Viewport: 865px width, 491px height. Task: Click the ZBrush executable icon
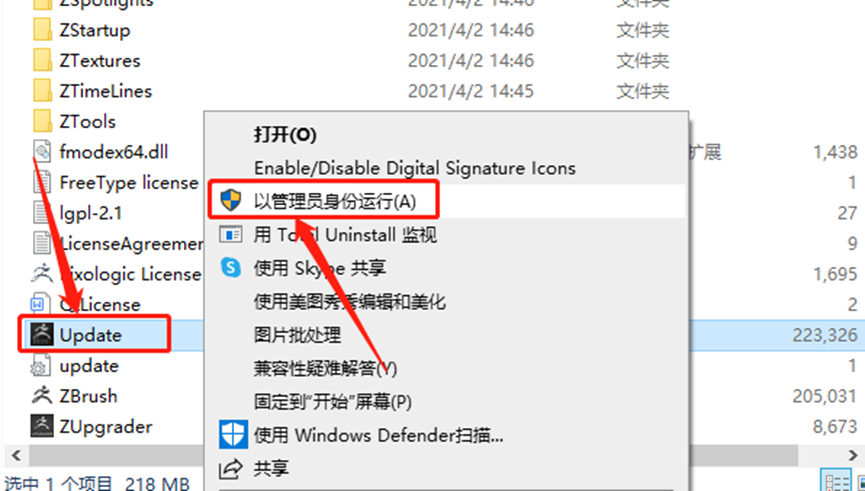point(42,396)
